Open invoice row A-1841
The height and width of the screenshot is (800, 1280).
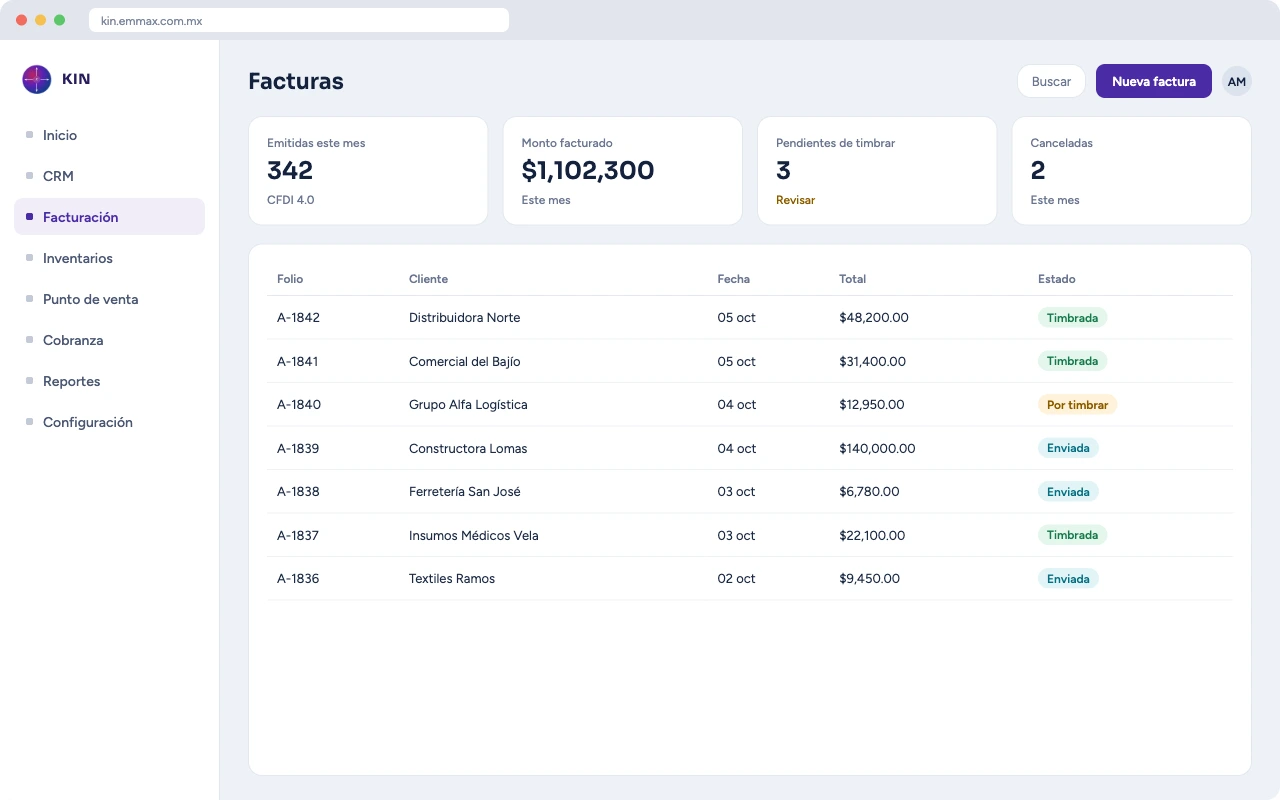click(x=750, y=361)
